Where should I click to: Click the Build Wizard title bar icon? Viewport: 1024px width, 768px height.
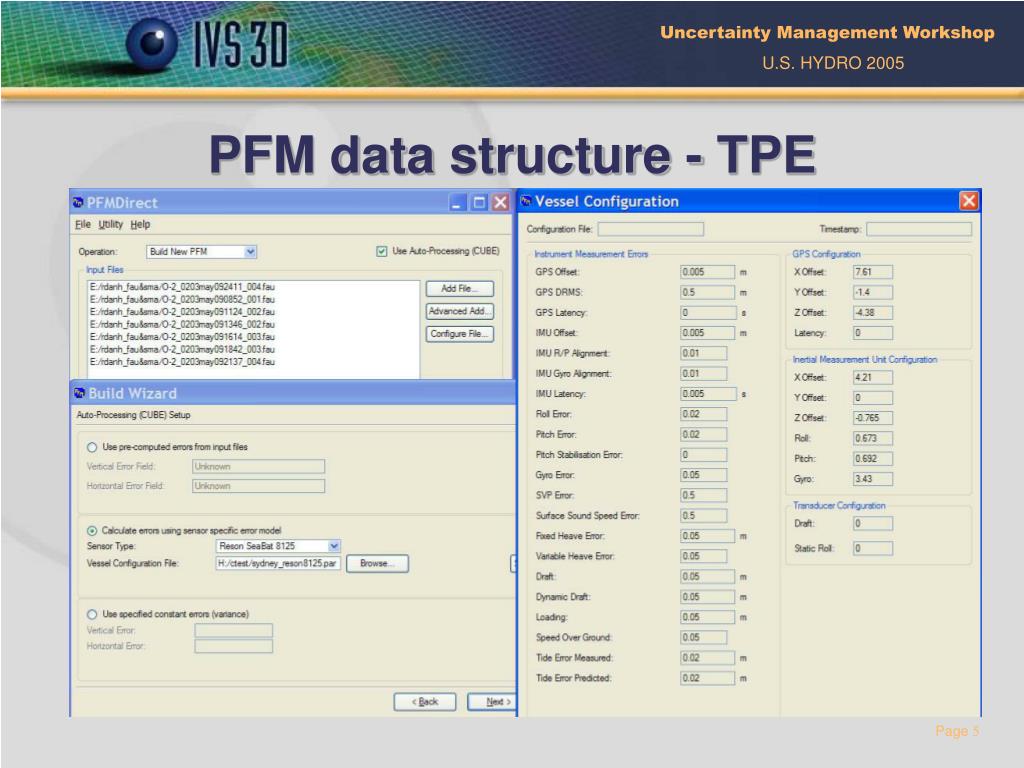[x=80, y=392]
